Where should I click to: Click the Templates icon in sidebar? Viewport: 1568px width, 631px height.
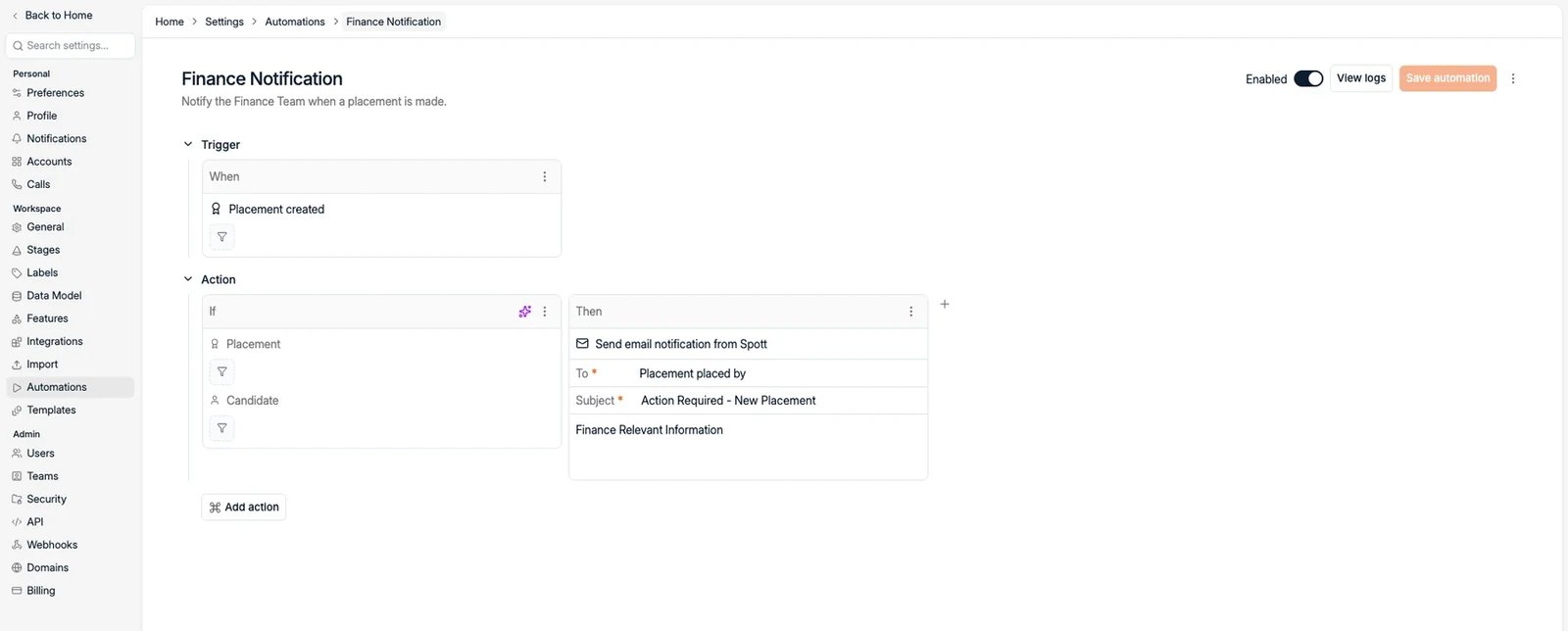(17, 411)
